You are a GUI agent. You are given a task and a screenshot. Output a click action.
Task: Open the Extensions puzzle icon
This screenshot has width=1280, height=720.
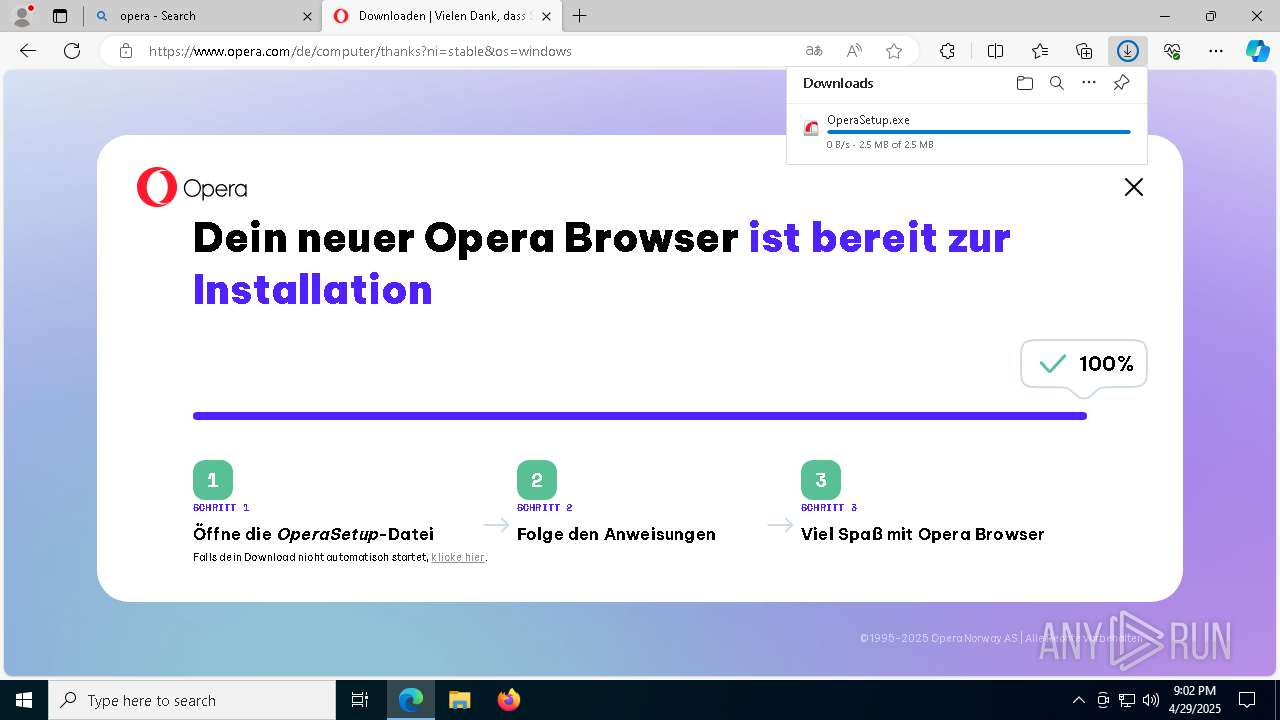[x=947, y=51]
